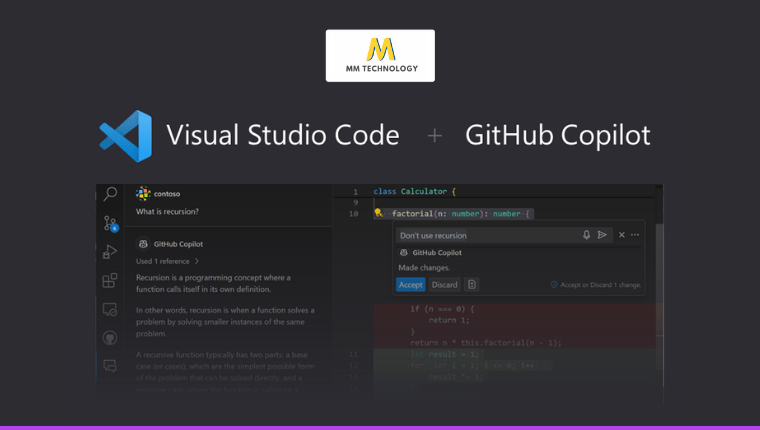This screenshot has width=760, height=430.
Task: Click GitHub Copilot name in chat response
Action: click(178, 244)
